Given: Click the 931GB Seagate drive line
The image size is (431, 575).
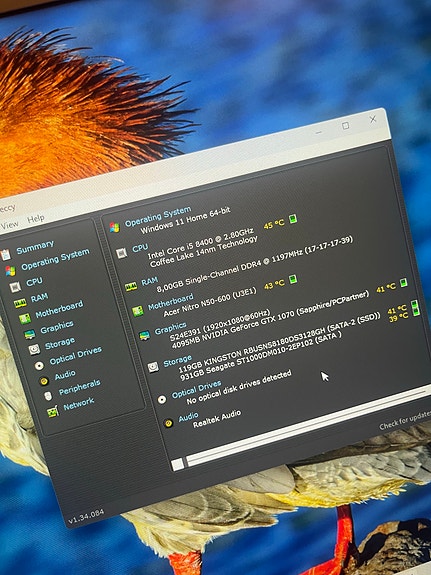Looking at the screenshot, I should (261, 355).
